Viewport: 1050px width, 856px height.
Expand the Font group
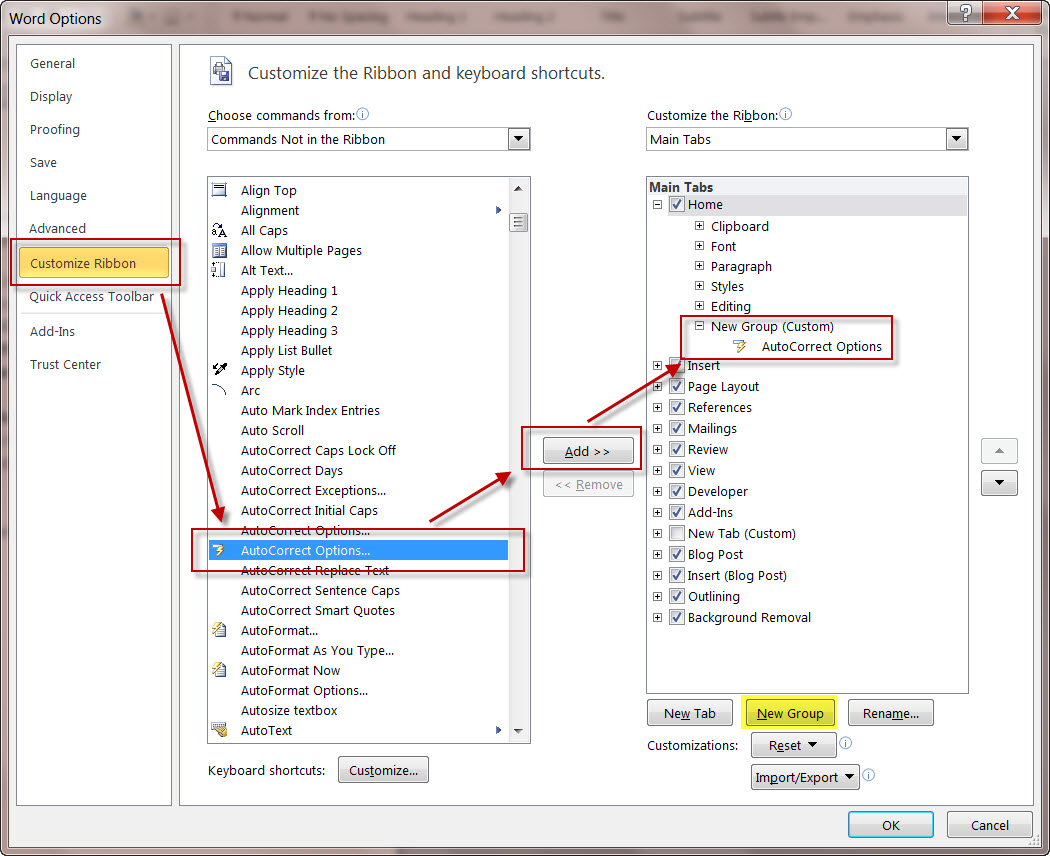coord(699,246)
